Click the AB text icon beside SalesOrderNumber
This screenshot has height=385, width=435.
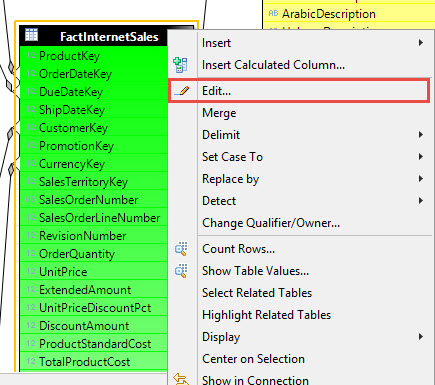coord(30,199)
